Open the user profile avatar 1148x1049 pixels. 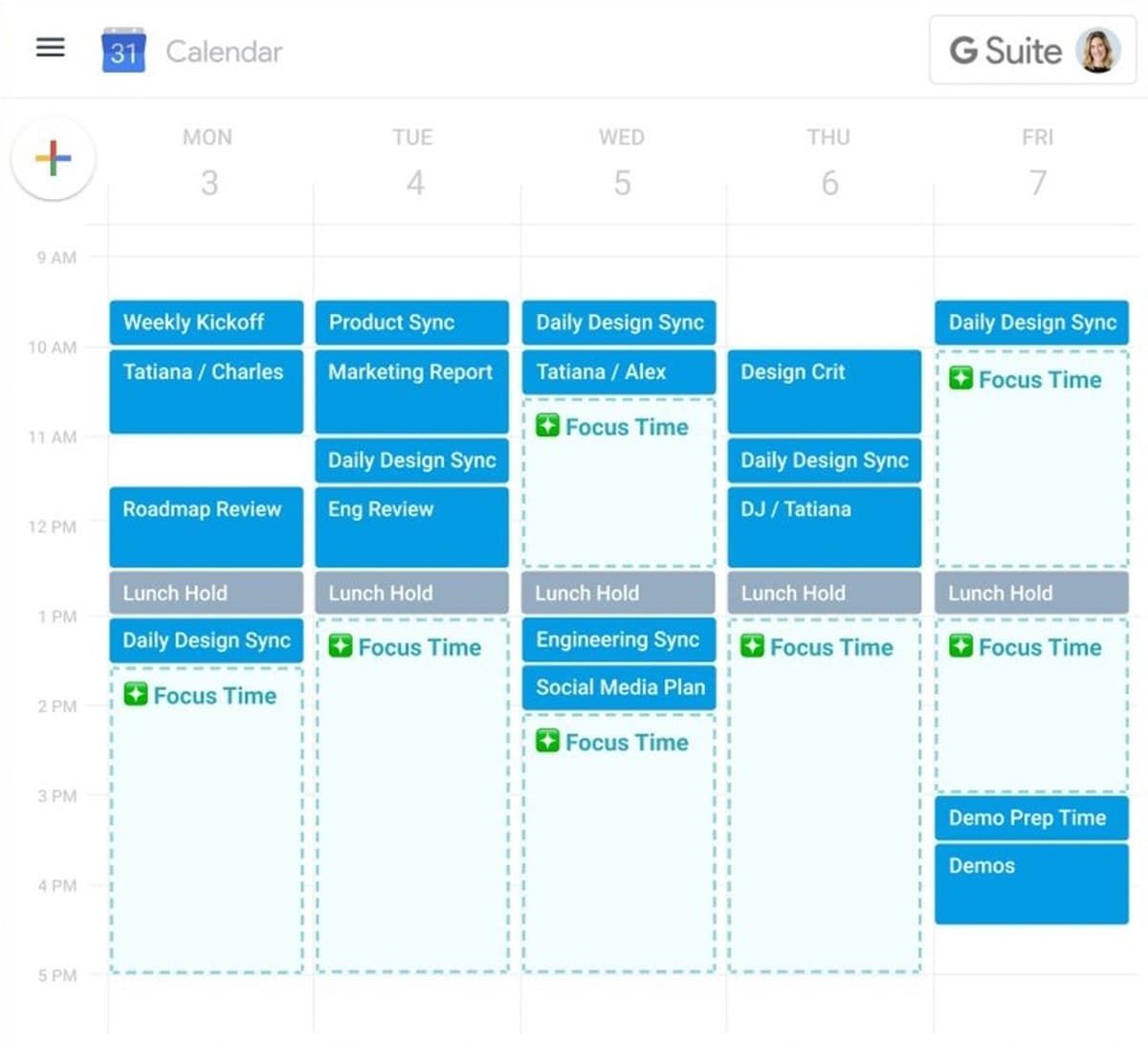tap(1097, 51)
